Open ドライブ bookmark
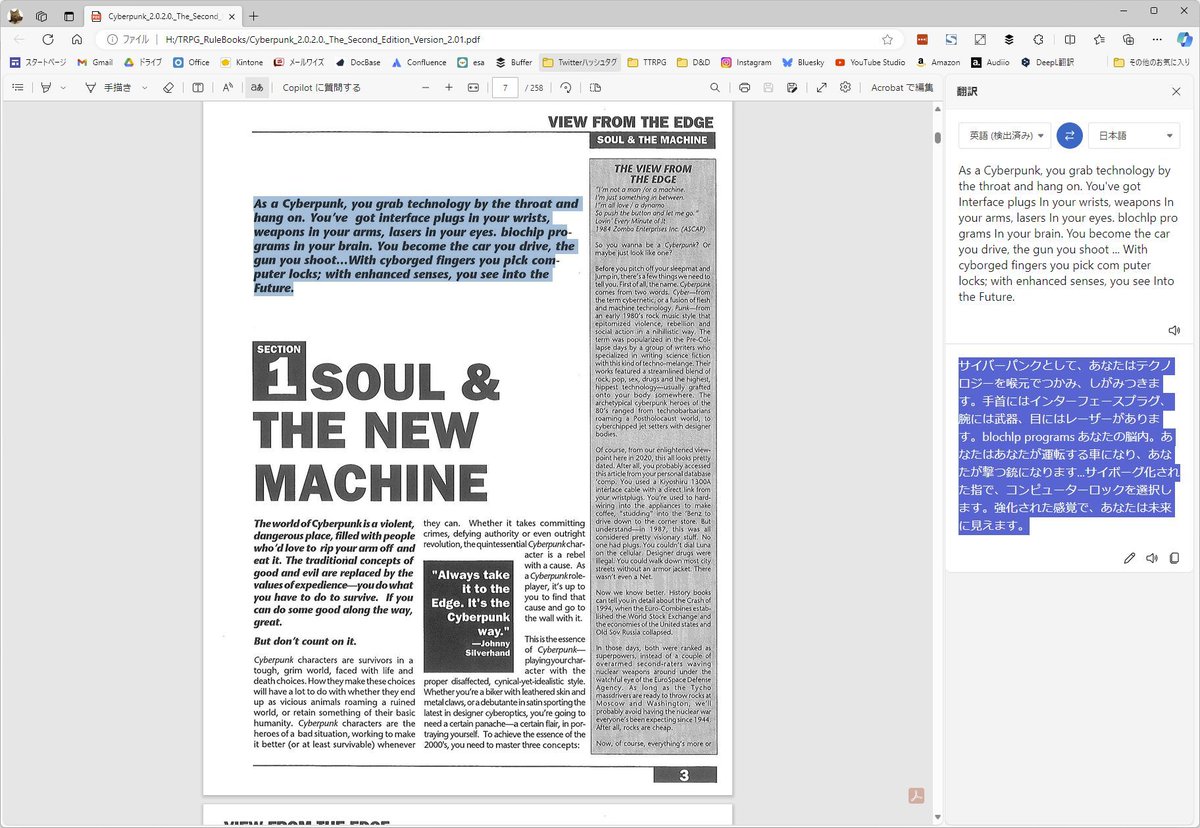 pos(143,62)
